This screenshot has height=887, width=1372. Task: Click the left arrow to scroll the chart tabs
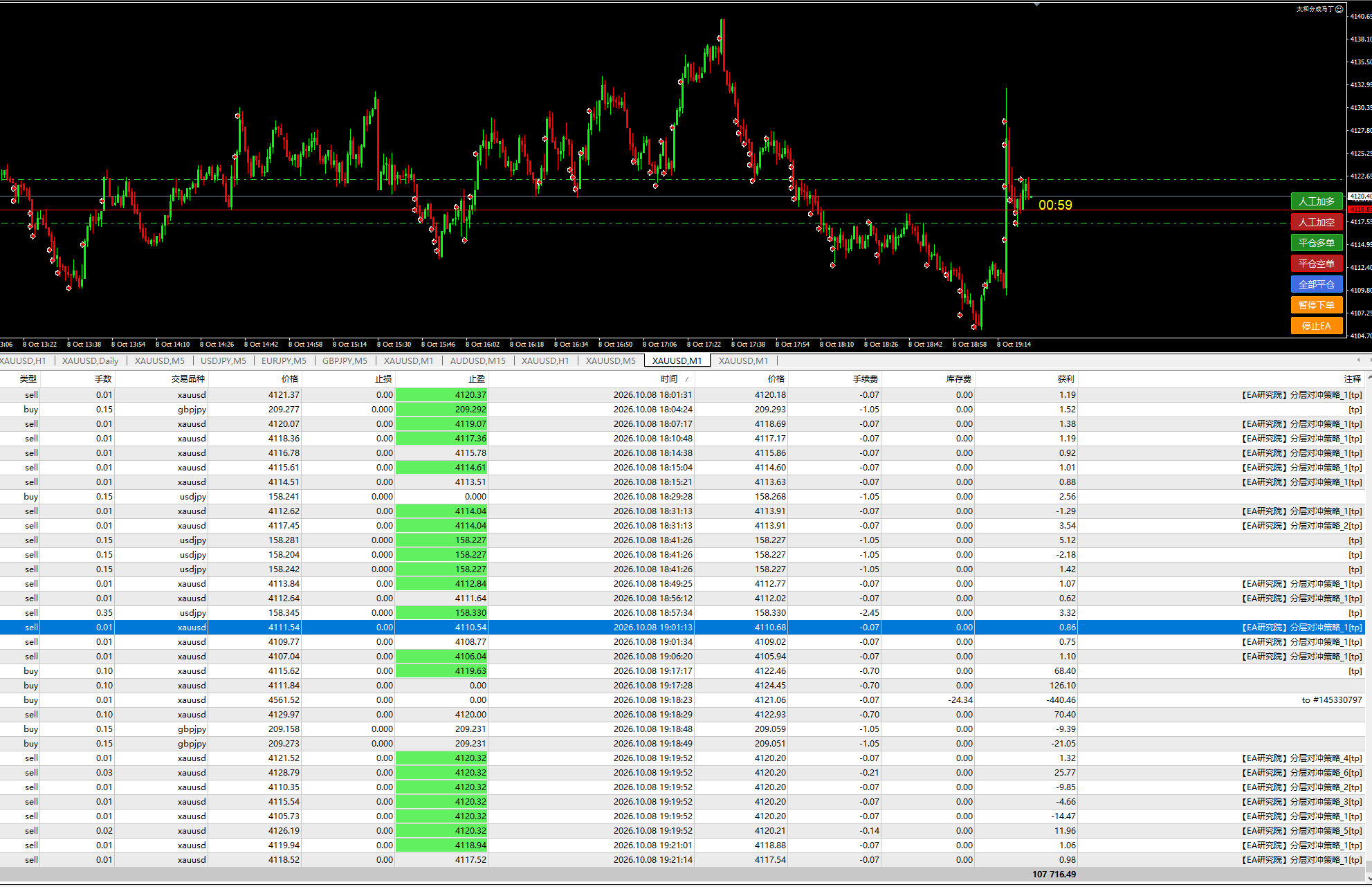point(1358,360)
